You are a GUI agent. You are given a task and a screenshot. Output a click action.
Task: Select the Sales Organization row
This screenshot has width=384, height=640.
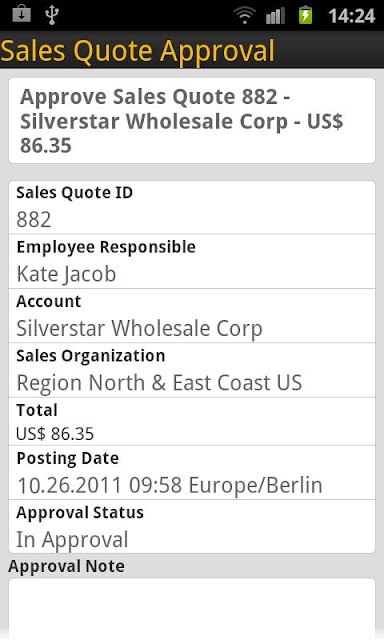192,370
